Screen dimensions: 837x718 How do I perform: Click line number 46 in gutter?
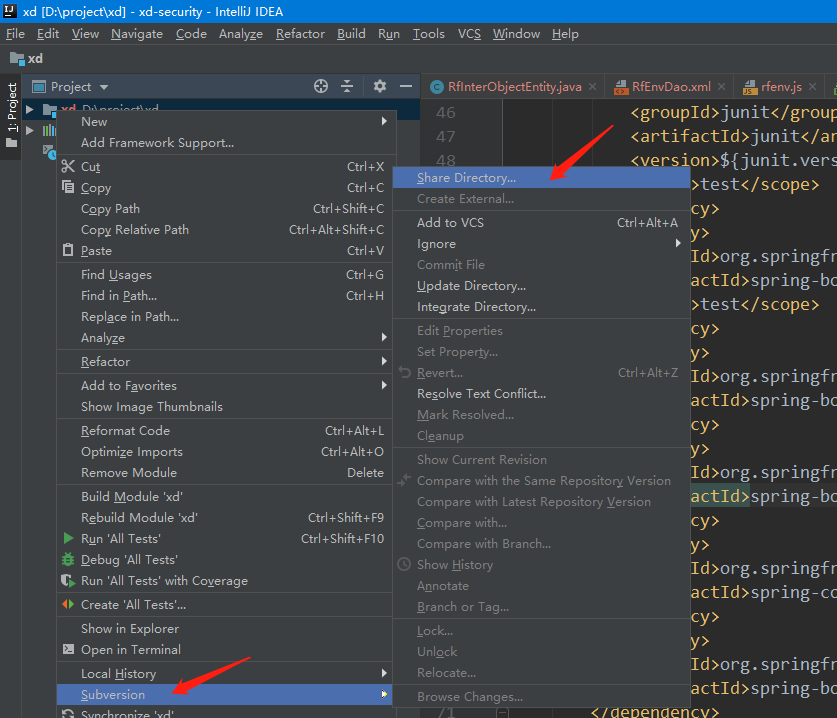tap(446, 113)
